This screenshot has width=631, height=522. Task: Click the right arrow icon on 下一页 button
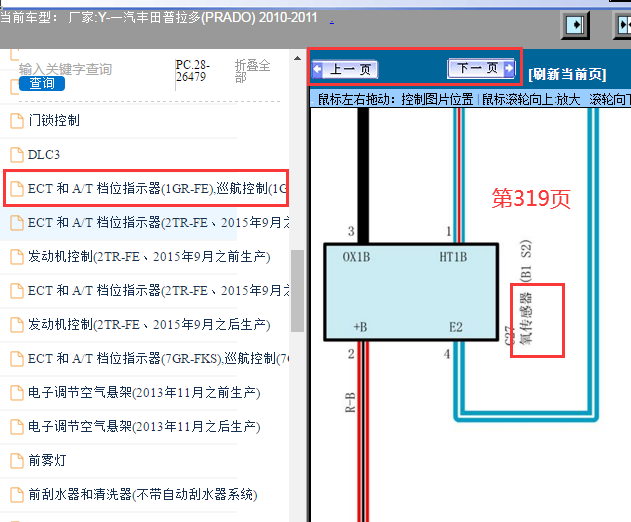click(x=509, y=68)
